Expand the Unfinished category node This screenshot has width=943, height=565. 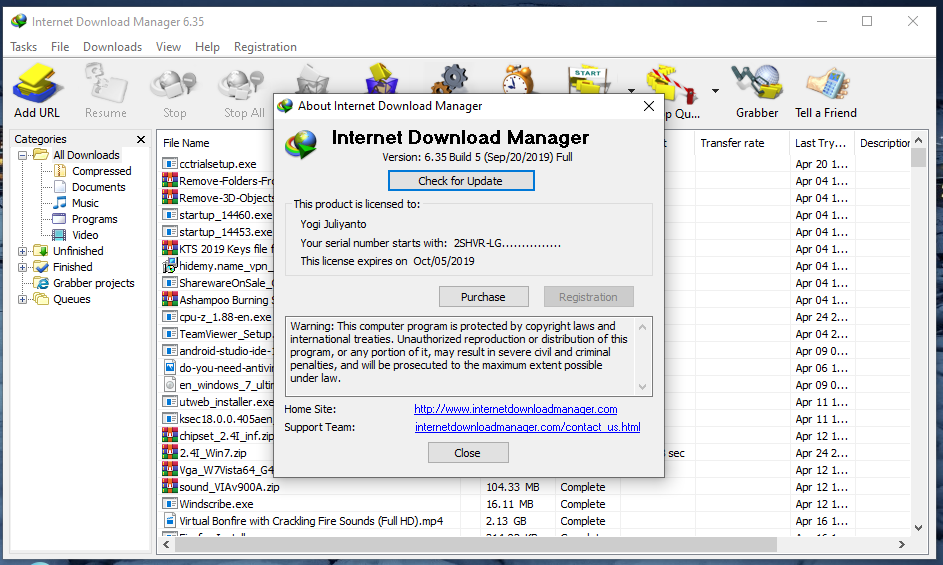click(22, 251)
